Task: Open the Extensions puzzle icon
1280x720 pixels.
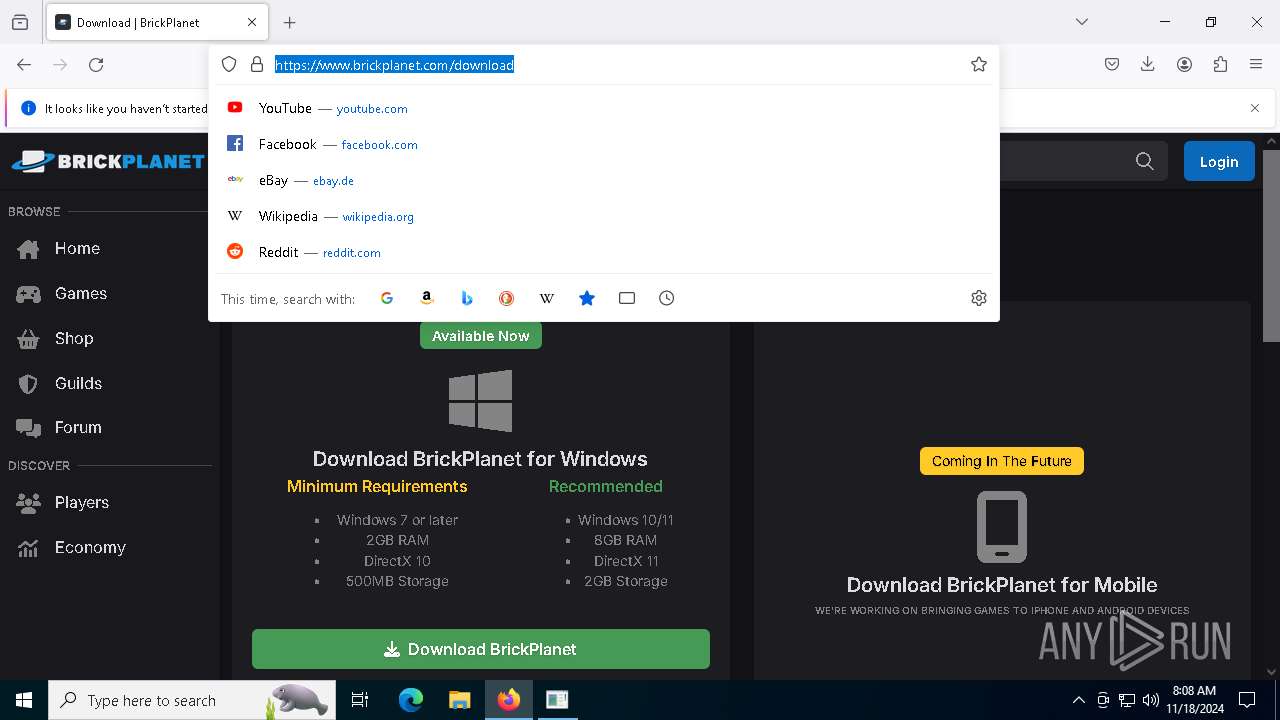Action: (x=1220, y=64)
